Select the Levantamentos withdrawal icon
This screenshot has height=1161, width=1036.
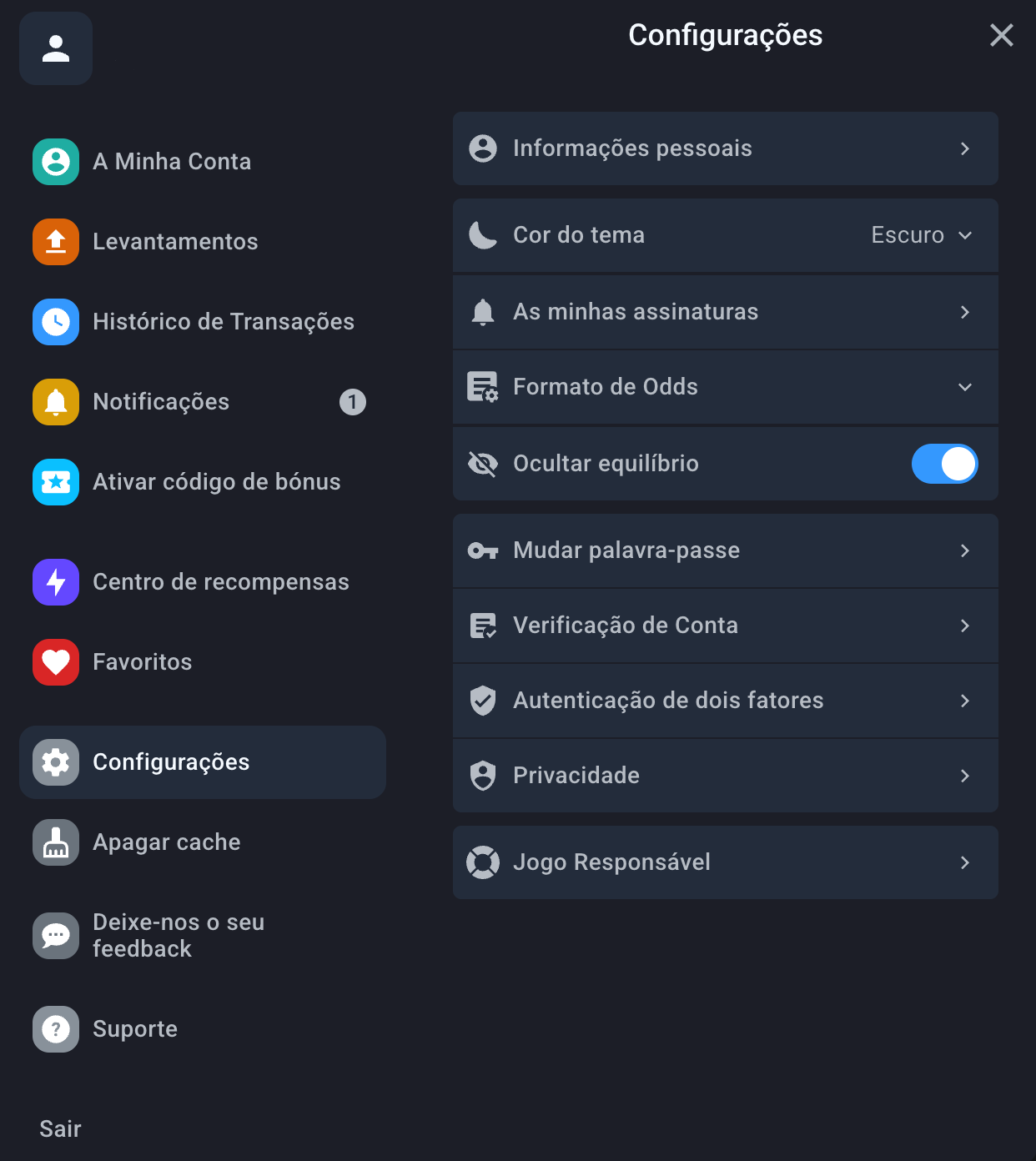point(55,242)
